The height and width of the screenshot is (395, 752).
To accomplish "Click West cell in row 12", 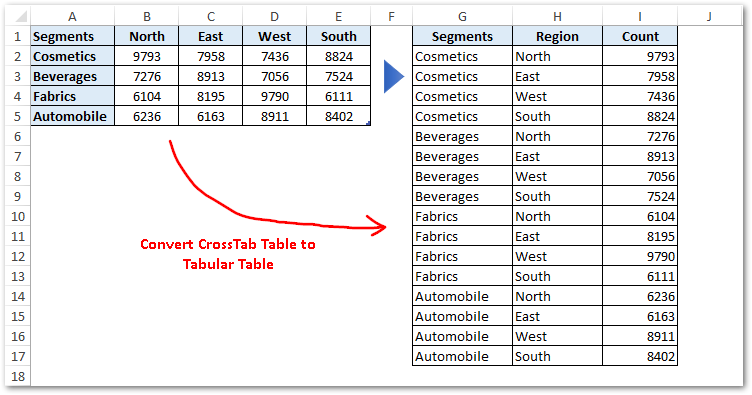I will click(557, 256).
